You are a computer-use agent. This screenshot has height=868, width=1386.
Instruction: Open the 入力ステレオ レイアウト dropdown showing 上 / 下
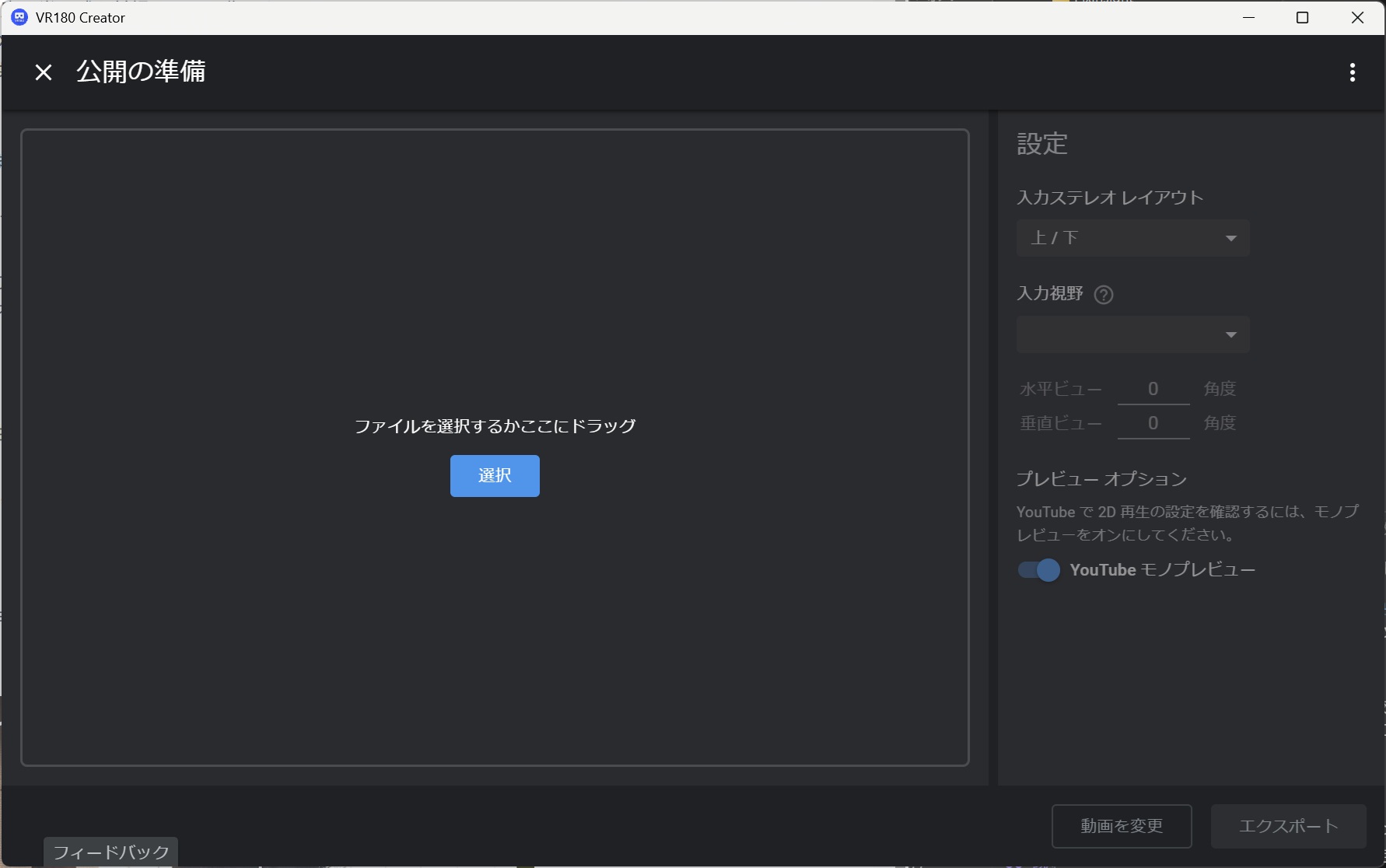[1132, 238]
